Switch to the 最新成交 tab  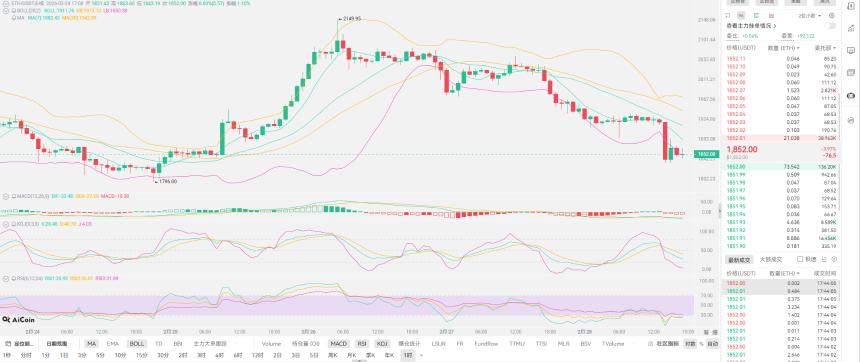click(x=739, y=259)
